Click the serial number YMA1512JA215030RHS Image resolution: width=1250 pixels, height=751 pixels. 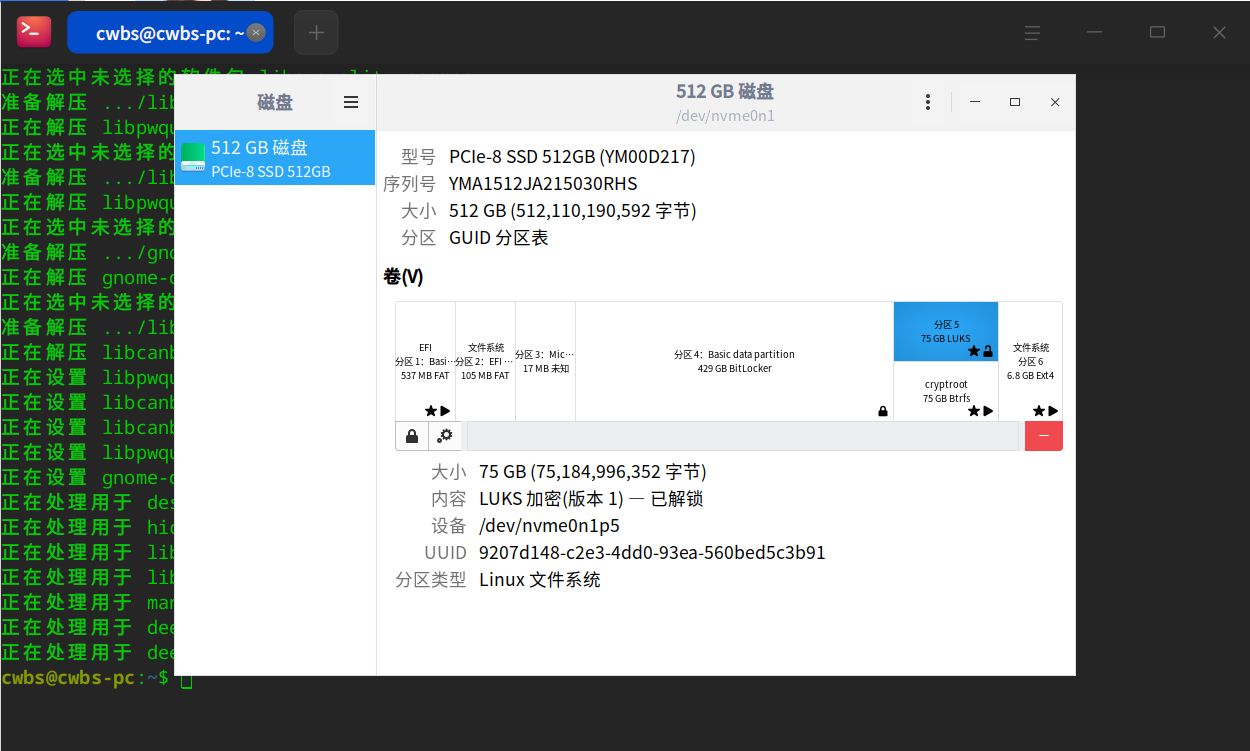pos(543,184)
